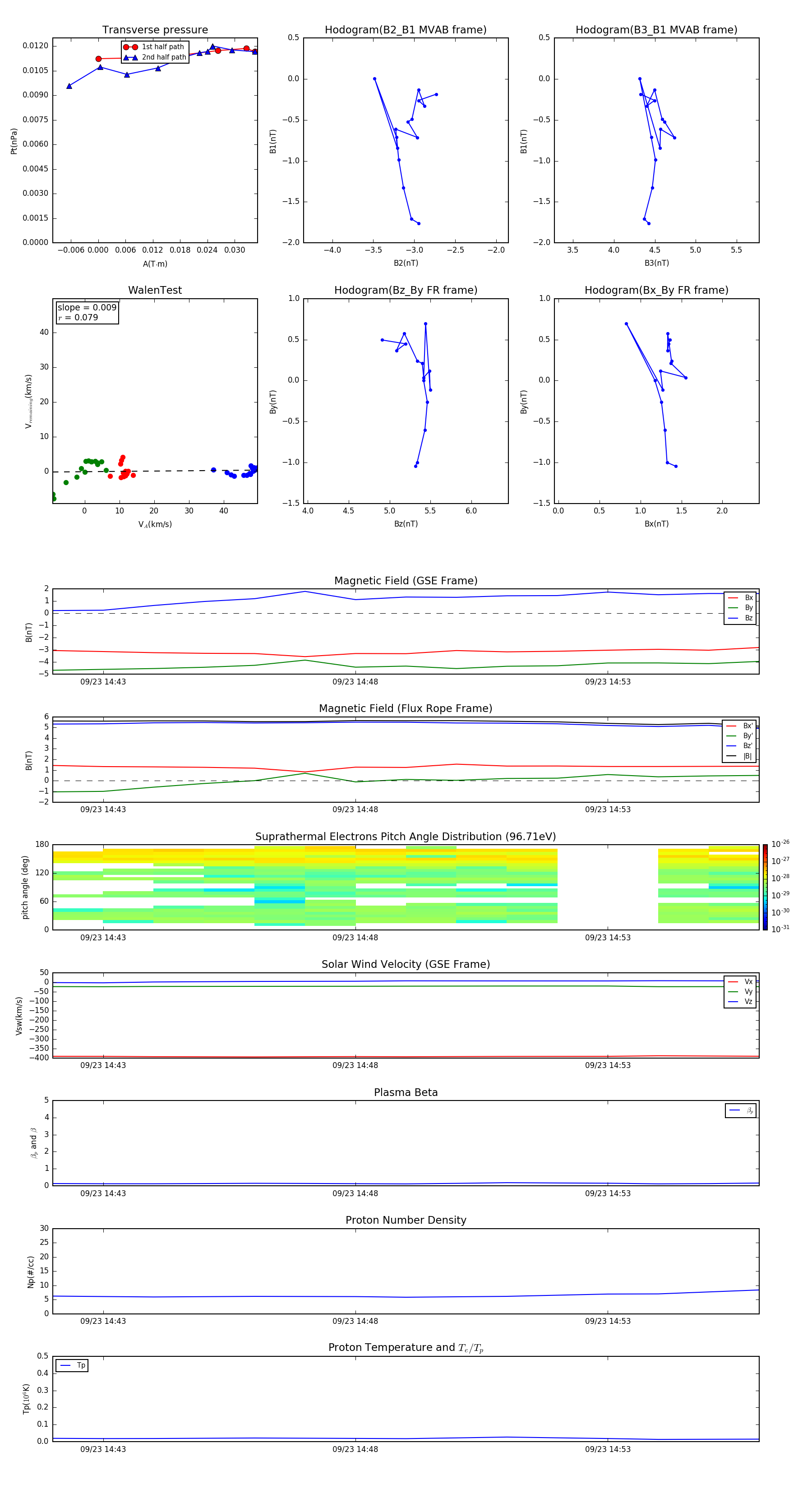This screenshot has height=1489, width=812.
Task: Click the "A(T·m)" x-axis label
Action: (x=155, y=264)
